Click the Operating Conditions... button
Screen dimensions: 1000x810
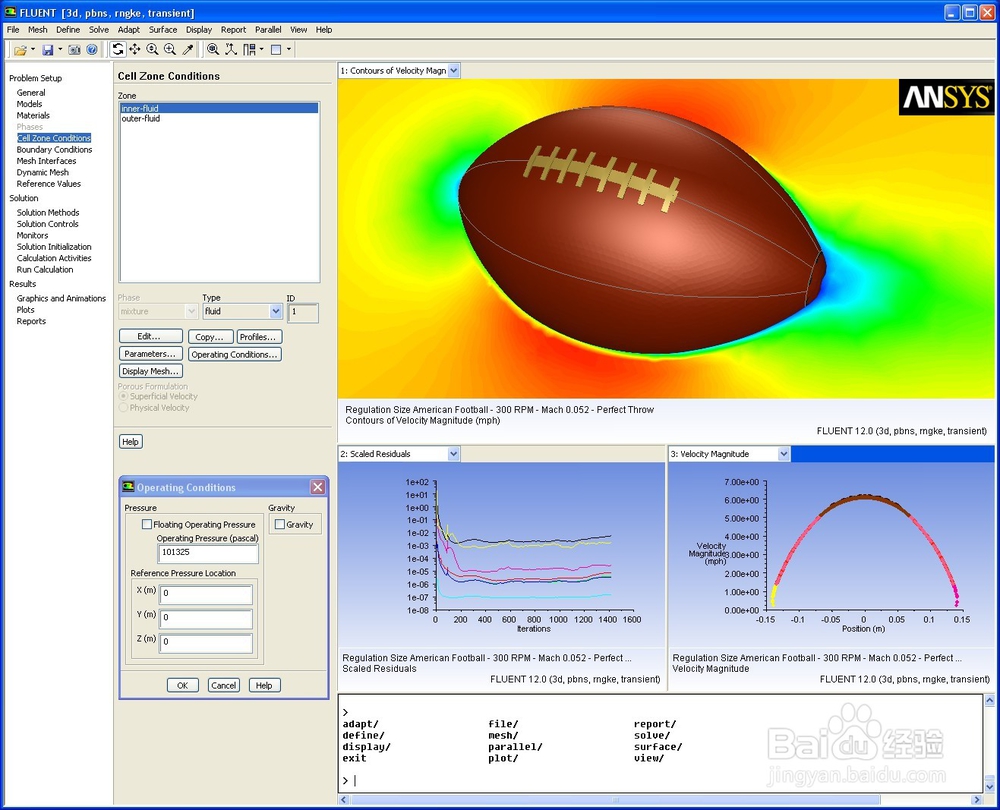[235, 354]
